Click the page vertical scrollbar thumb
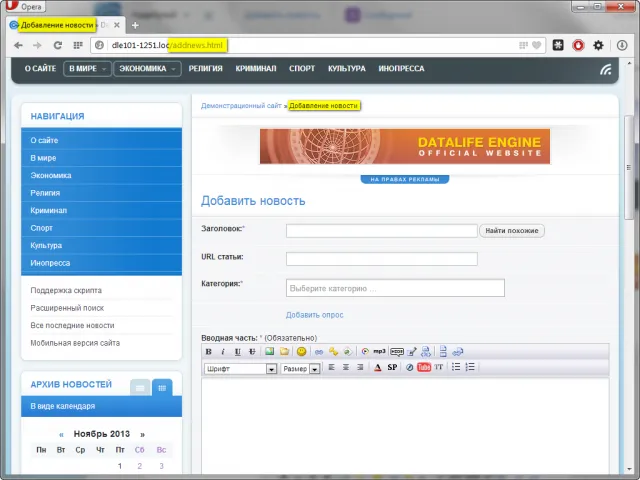640x480 pixels. pos(629,167)
